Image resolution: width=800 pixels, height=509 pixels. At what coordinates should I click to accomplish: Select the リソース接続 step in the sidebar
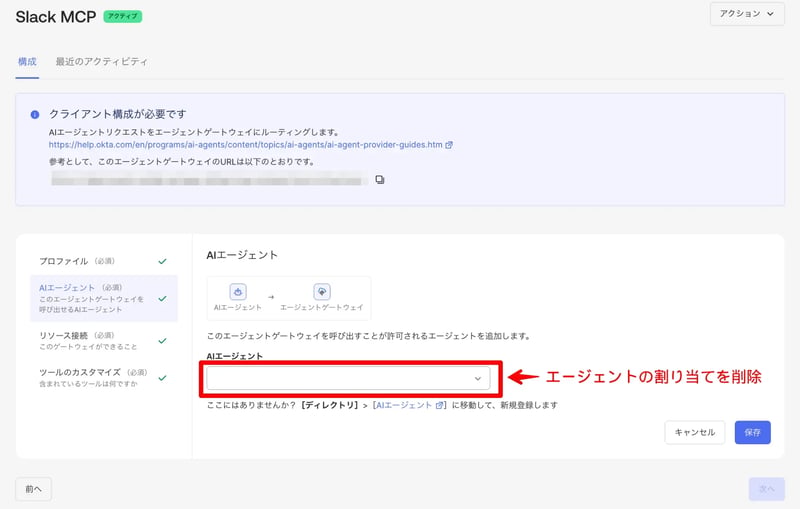point(104,341)
